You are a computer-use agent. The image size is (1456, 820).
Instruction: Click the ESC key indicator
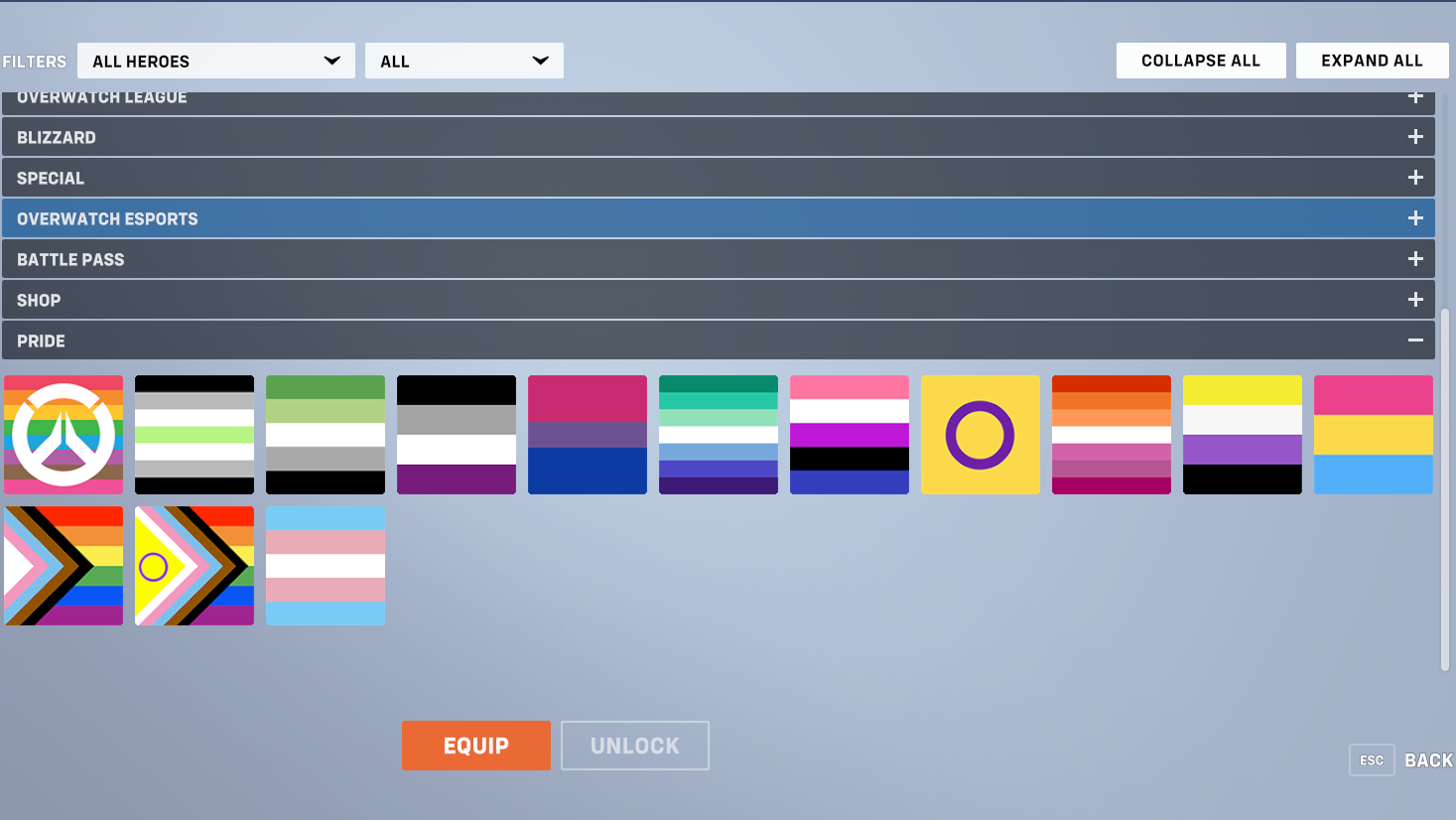pyautogui.click(x=1372, y=760)
